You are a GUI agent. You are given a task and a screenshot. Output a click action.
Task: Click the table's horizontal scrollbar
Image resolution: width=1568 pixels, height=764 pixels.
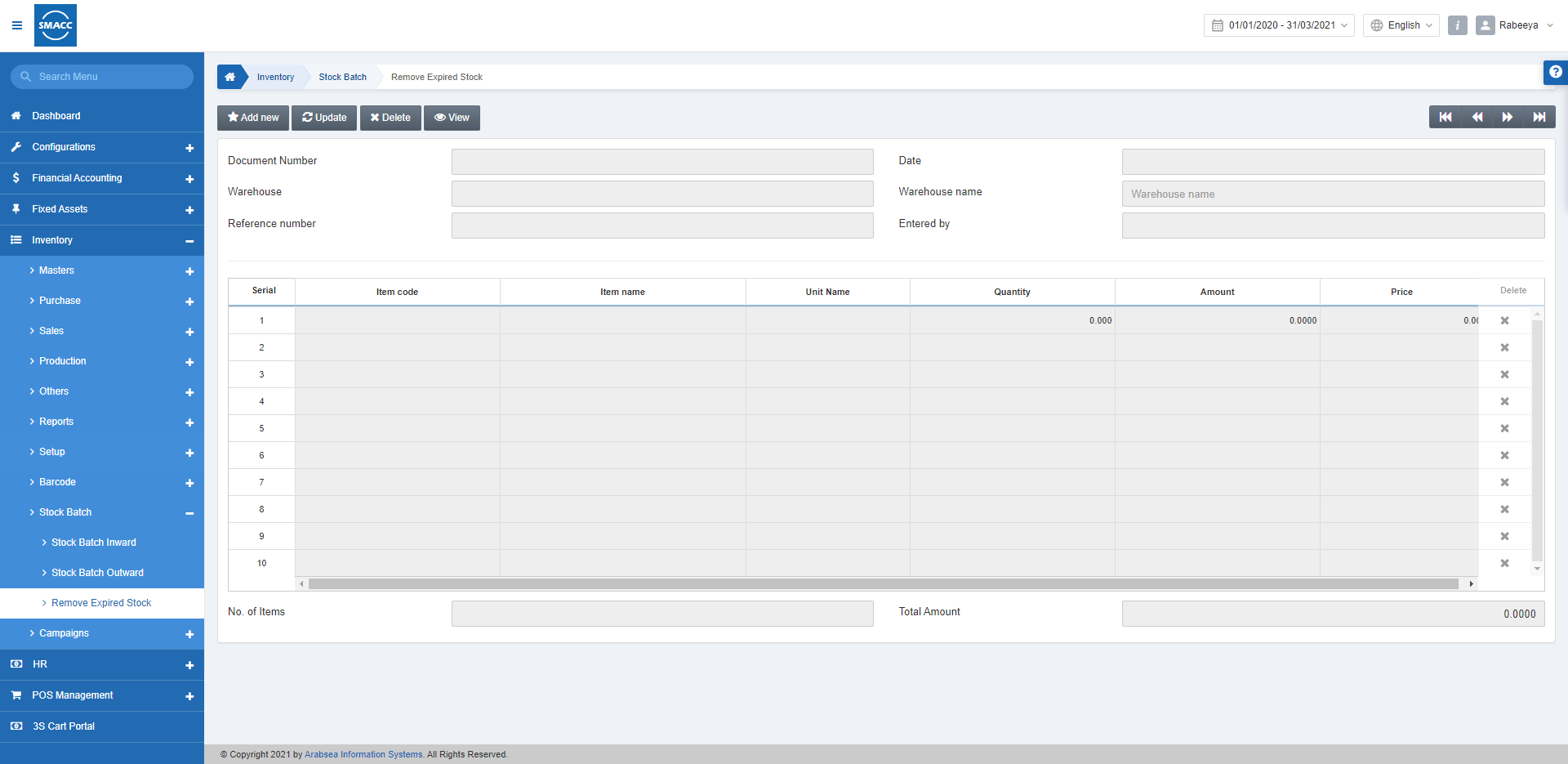885,583
